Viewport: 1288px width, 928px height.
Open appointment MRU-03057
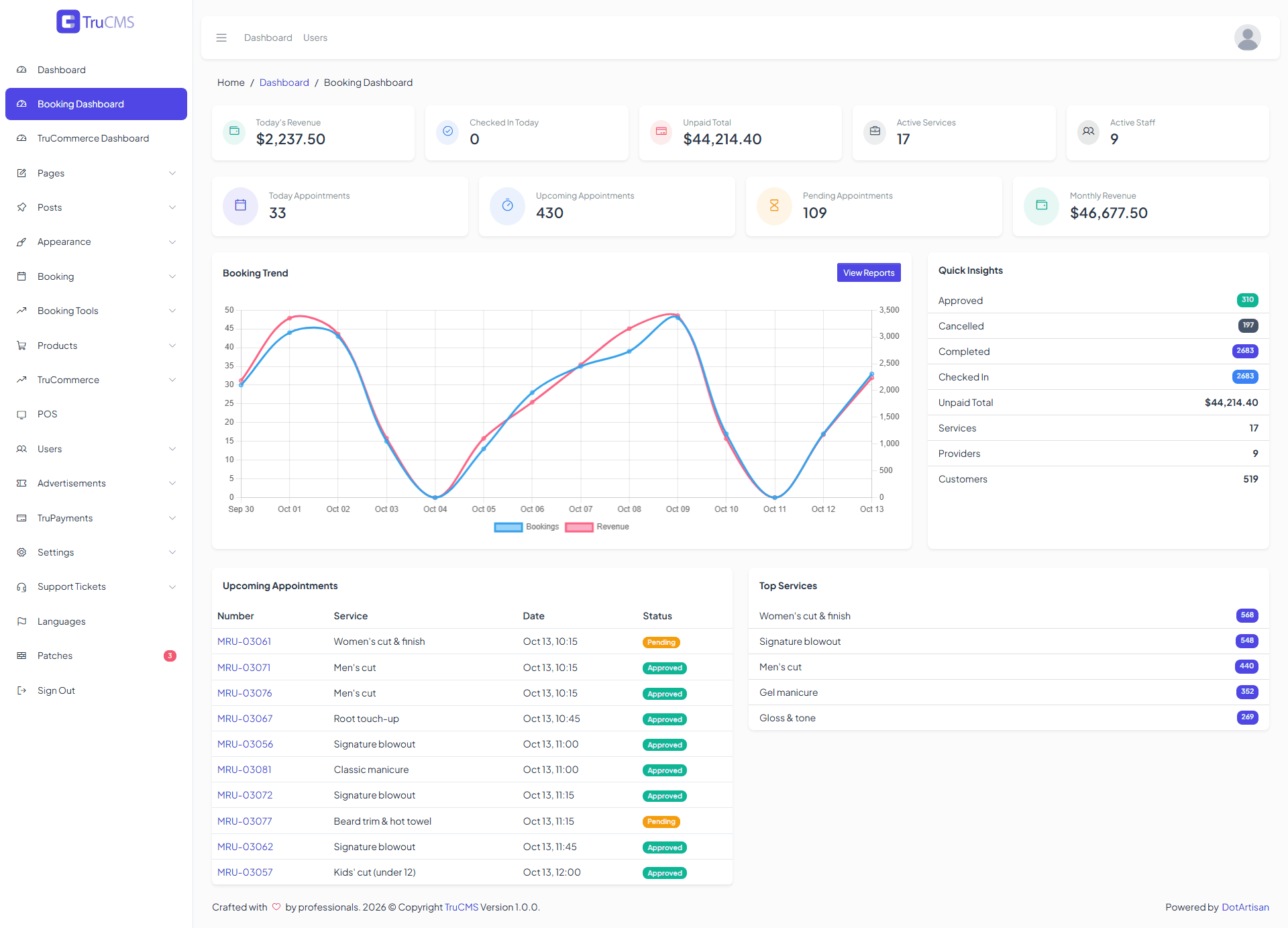coord(245,872)
